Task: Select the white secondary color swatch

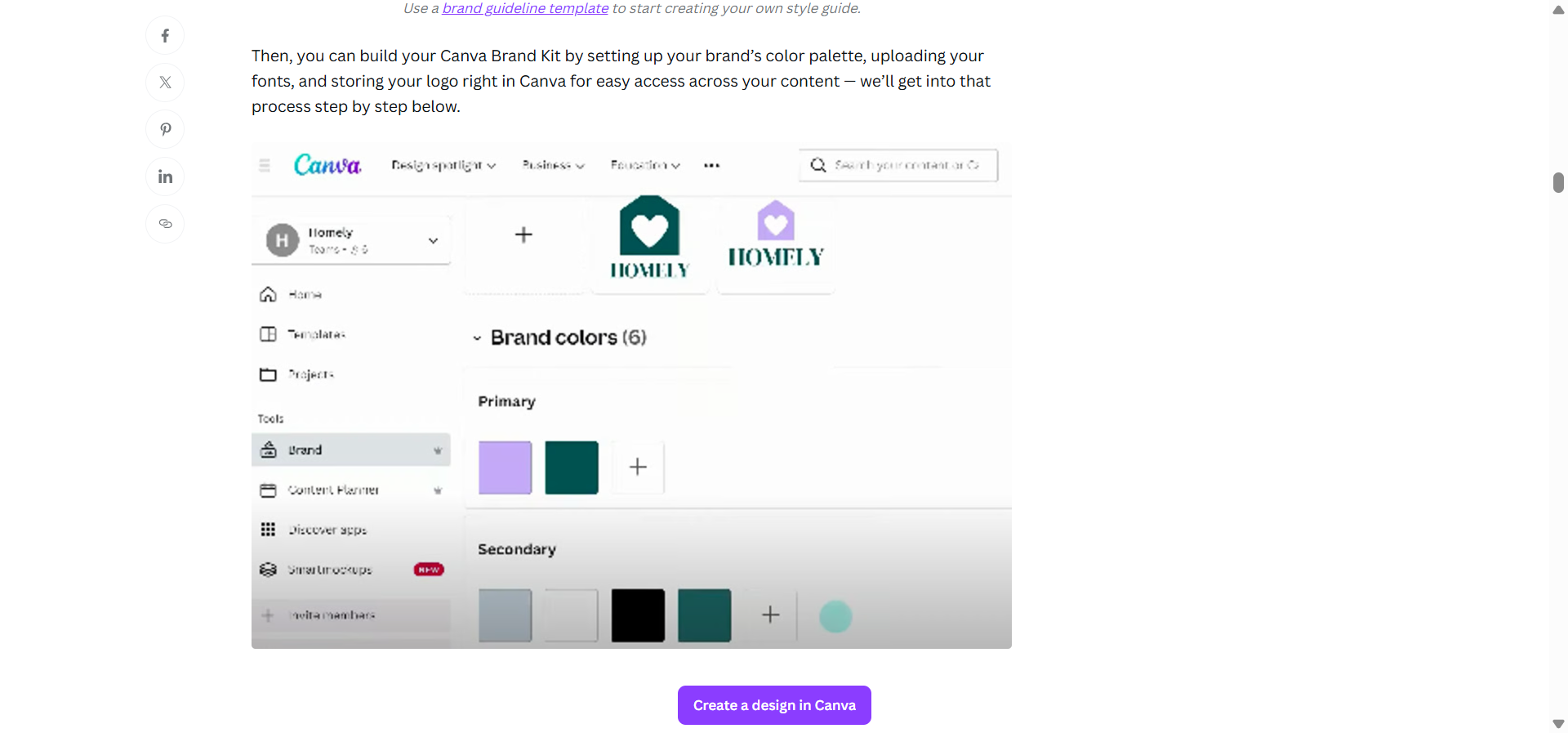Action: tap(572, 615)
